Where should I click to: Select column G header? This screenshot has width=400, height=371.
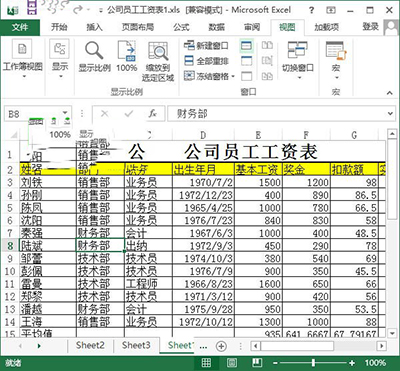354,135
